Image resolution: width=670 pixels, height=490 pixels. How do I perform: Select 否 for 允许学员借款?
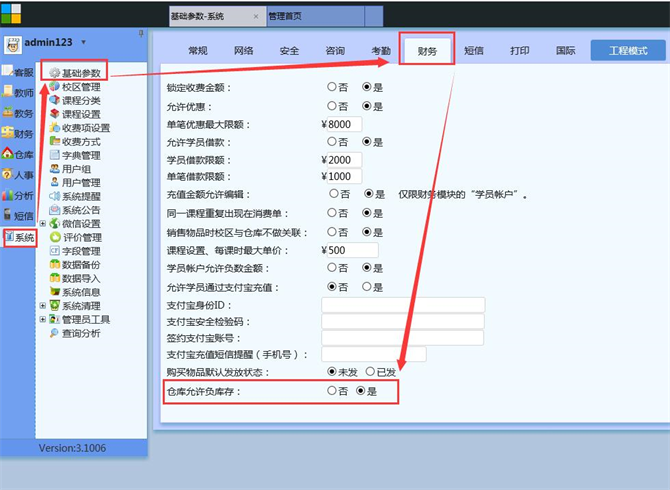click(332, 141)
